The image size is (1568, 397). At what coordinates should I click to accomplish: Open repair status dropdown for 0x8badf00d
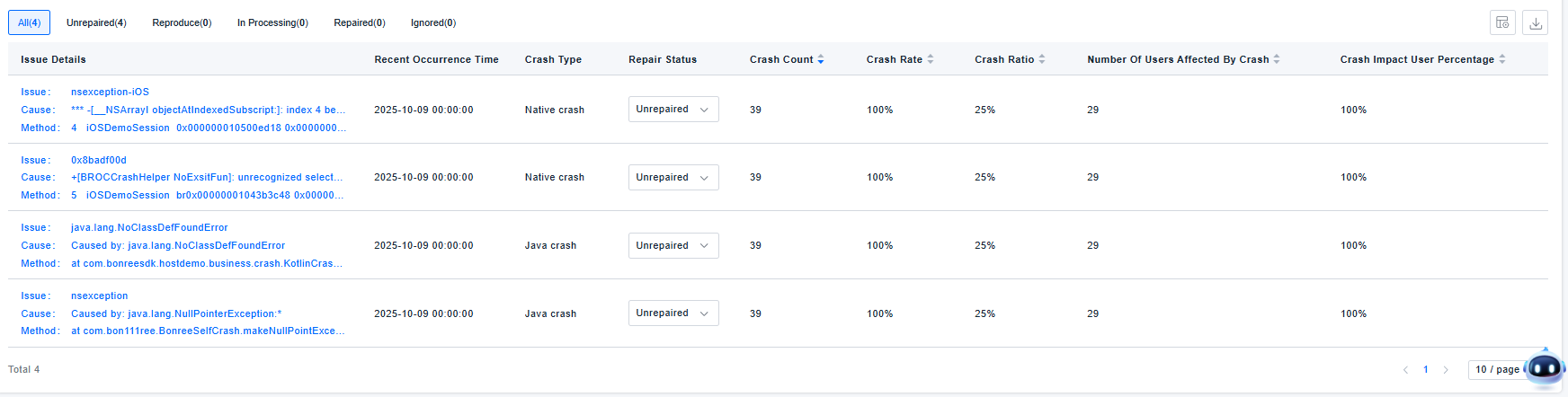point(673,178)
